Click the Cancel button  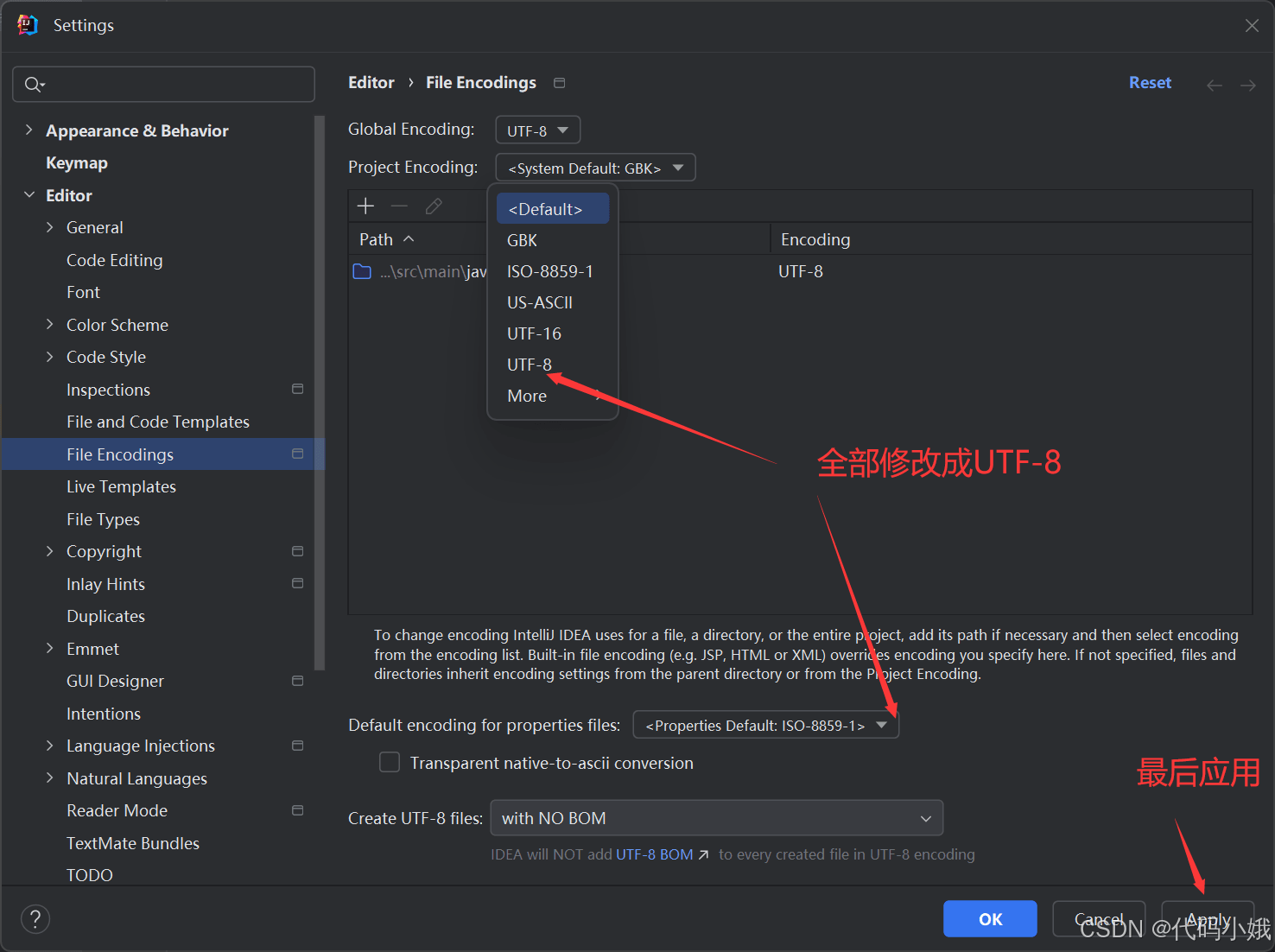[1099, 919]
